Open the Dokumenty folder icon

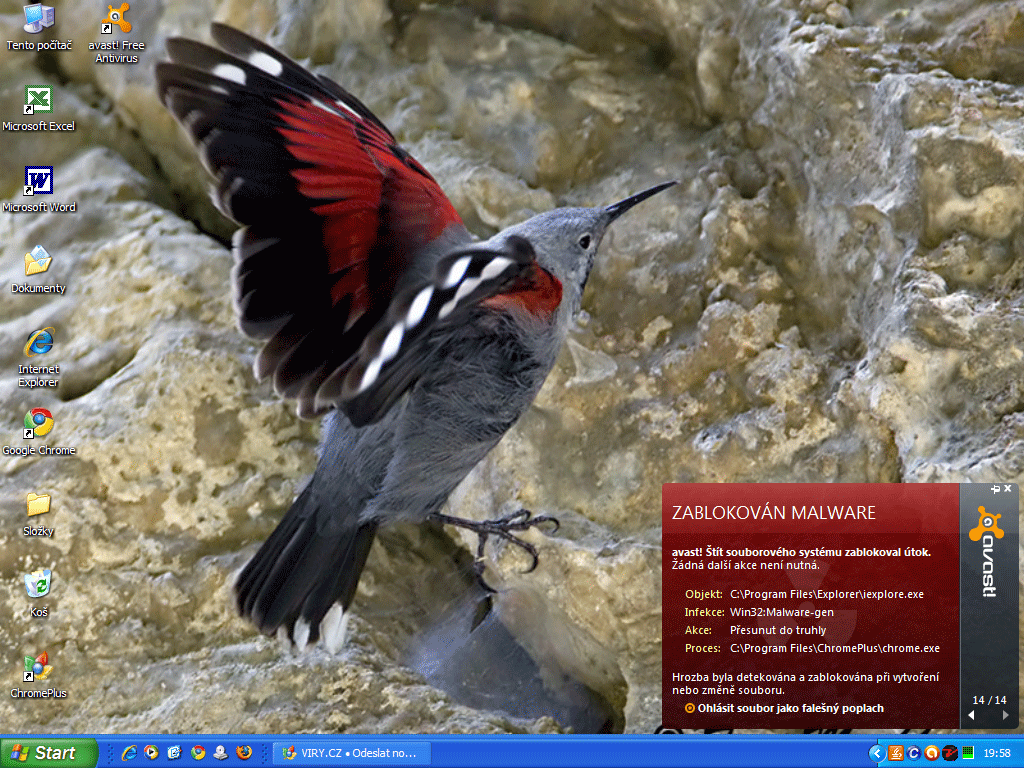click(38, 262)
